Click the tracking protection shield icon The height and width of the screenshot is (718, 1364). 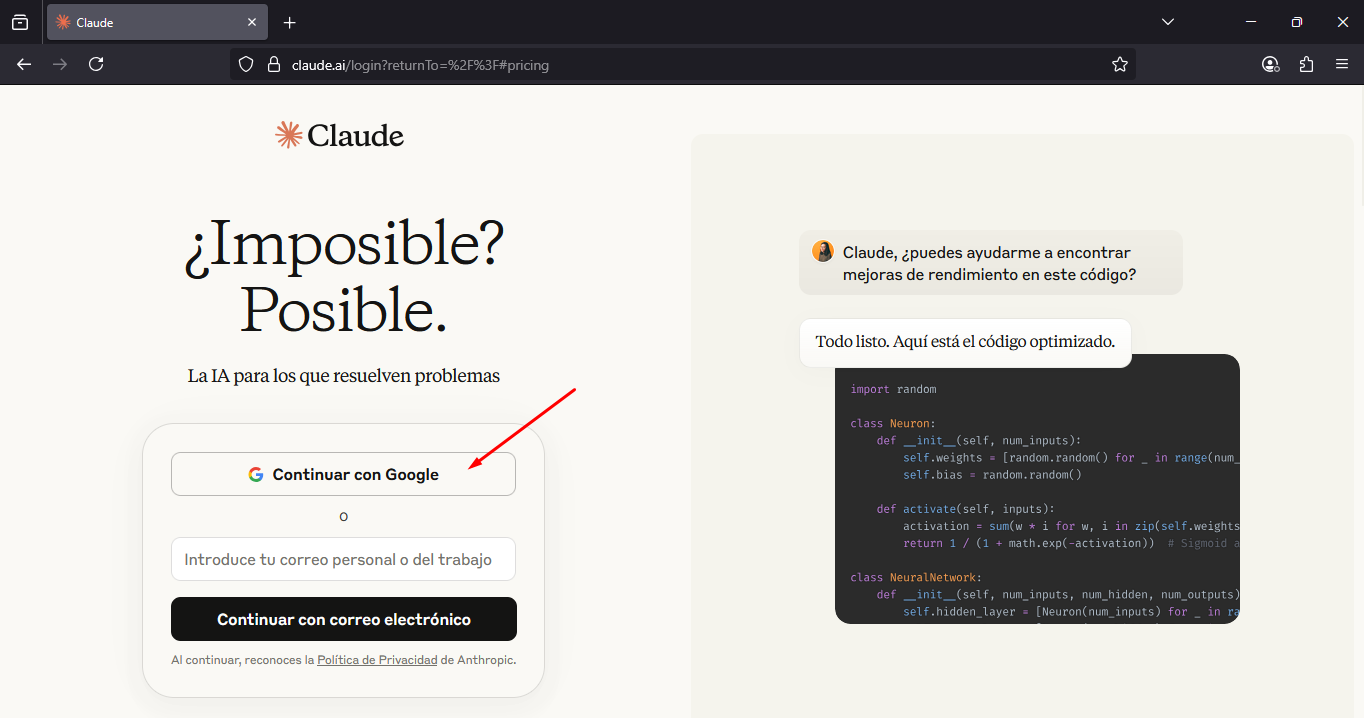point(246,65)
